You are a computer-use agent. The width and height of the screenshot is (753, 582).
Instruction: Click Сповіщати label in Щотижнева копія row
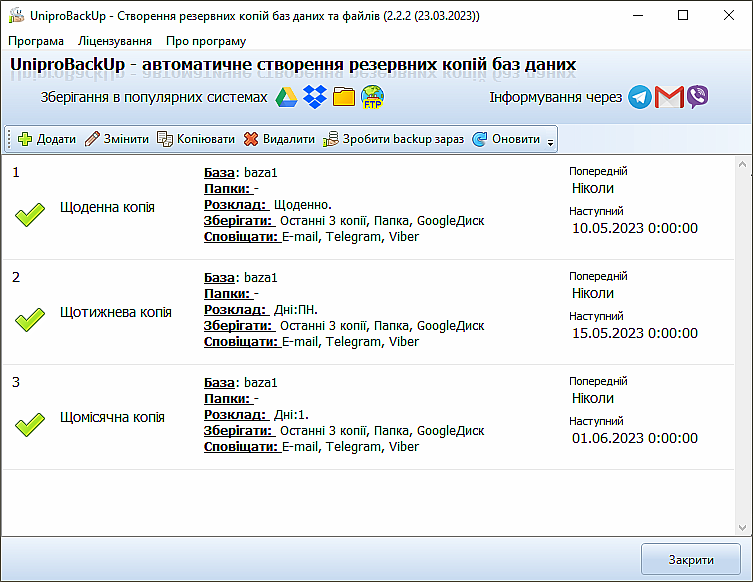click(x=241, y=342)
